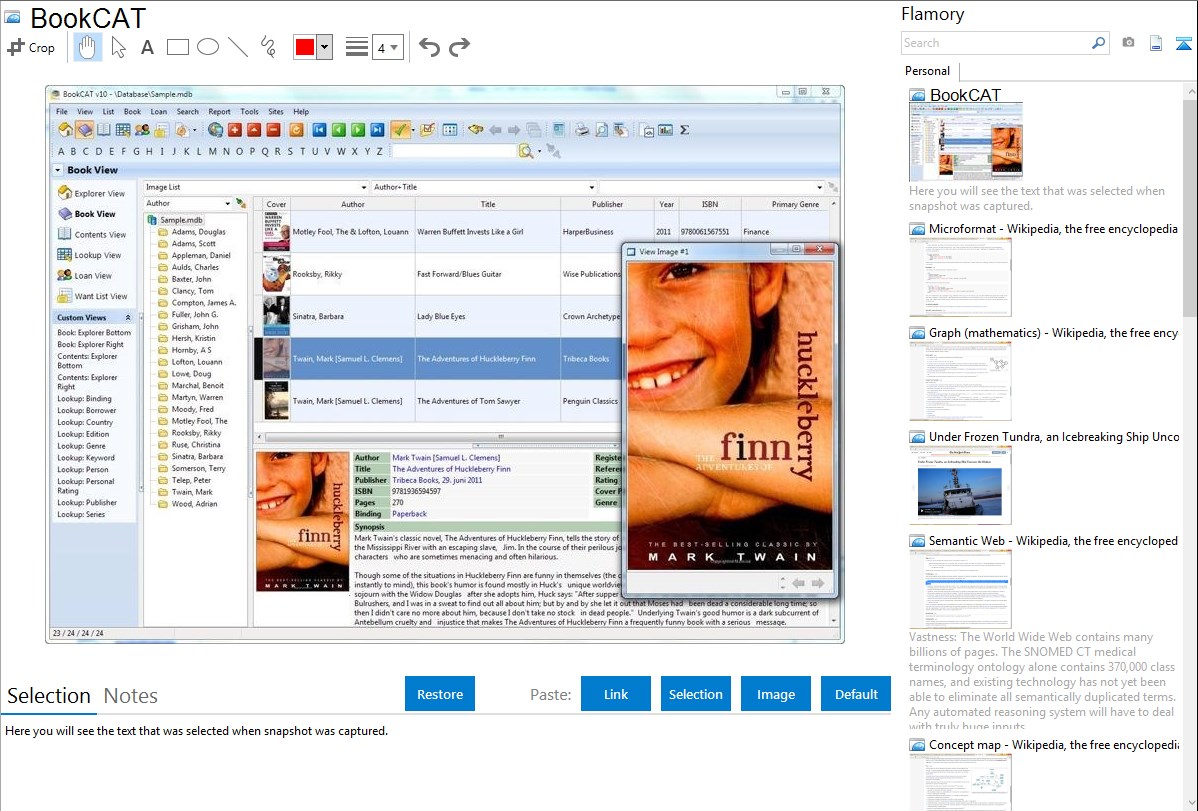Click the snapshot list vertical scrollbar
This screenshot has height=811, width=1198.
point(1190,206)
